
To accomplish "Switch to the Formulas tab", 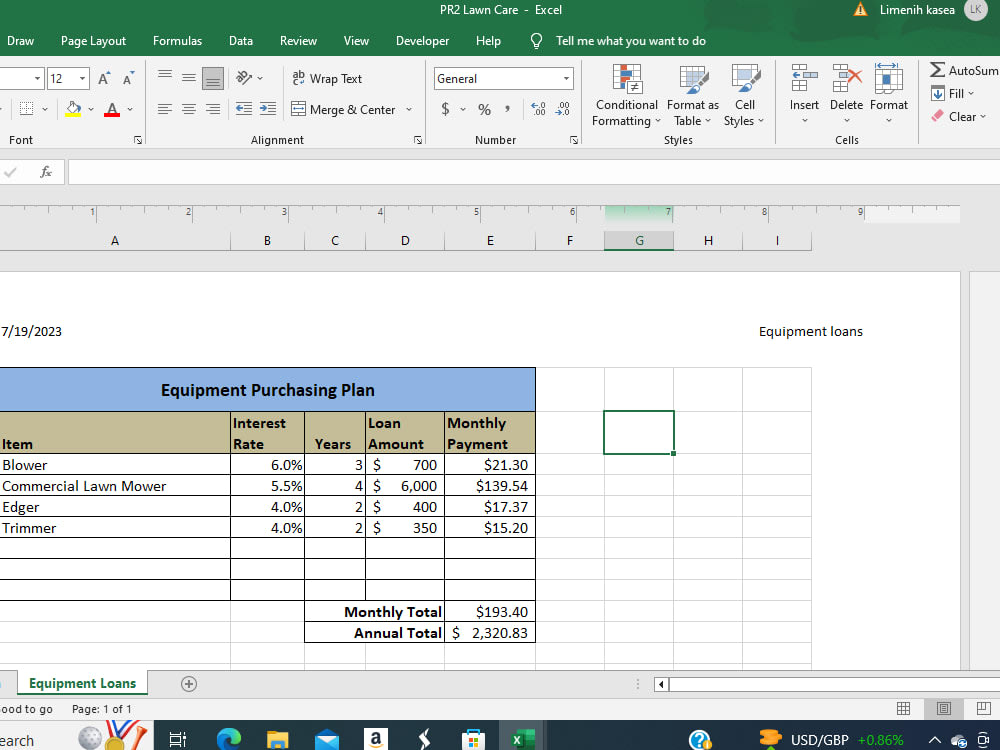I will [177, 41].
